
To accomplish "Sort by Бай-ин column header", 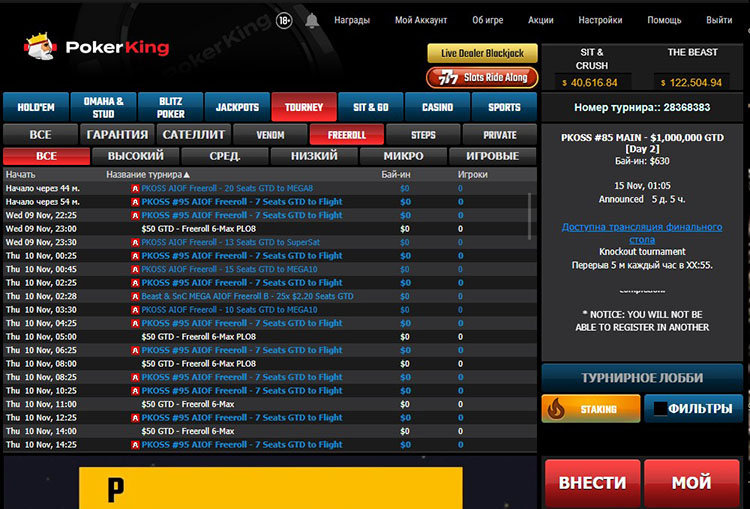I will point(396,175).
